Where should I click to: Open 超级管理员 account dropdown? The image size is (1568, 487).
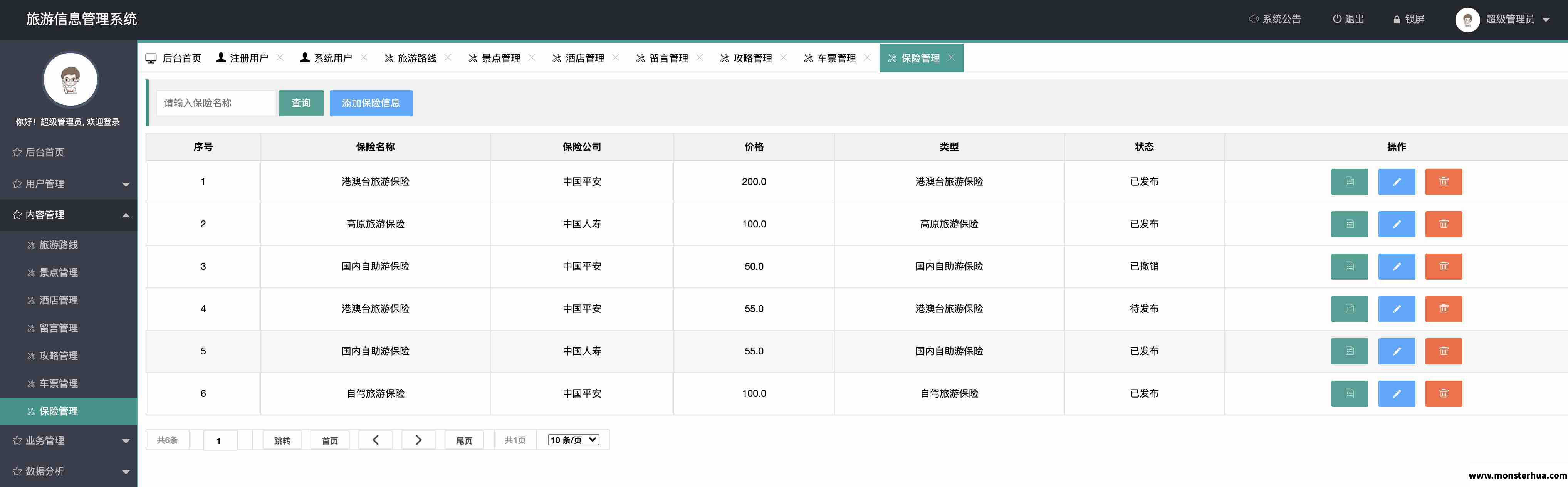click(x=1518, y=19)
